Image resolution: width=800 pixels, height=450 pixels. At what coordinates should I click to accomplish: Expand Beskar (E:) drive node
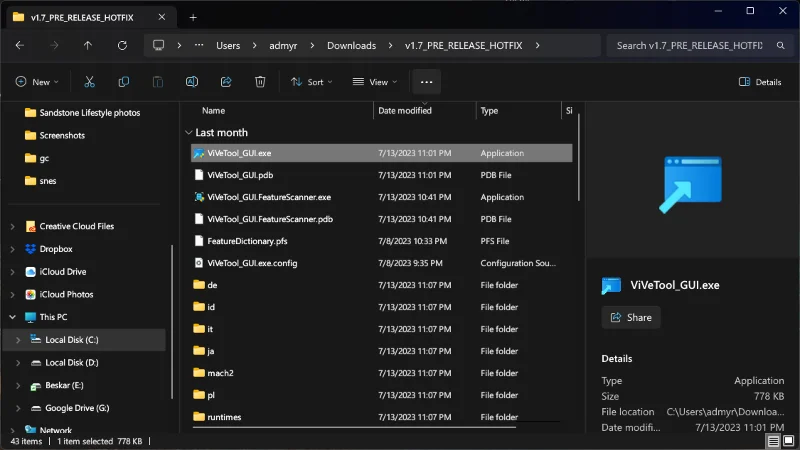18,385
